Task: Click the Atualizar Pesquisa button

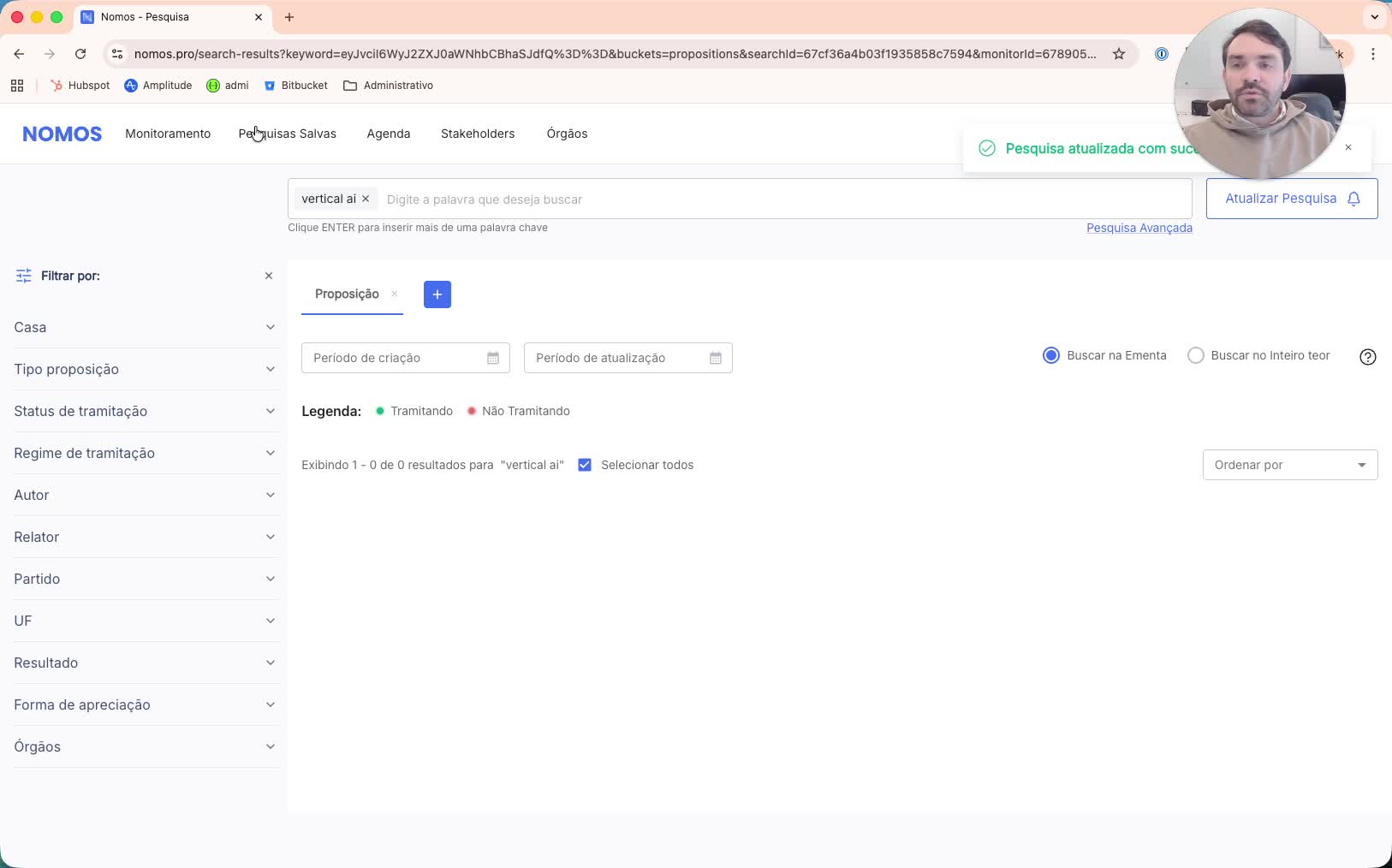Action: click(x=1292, y=199)
